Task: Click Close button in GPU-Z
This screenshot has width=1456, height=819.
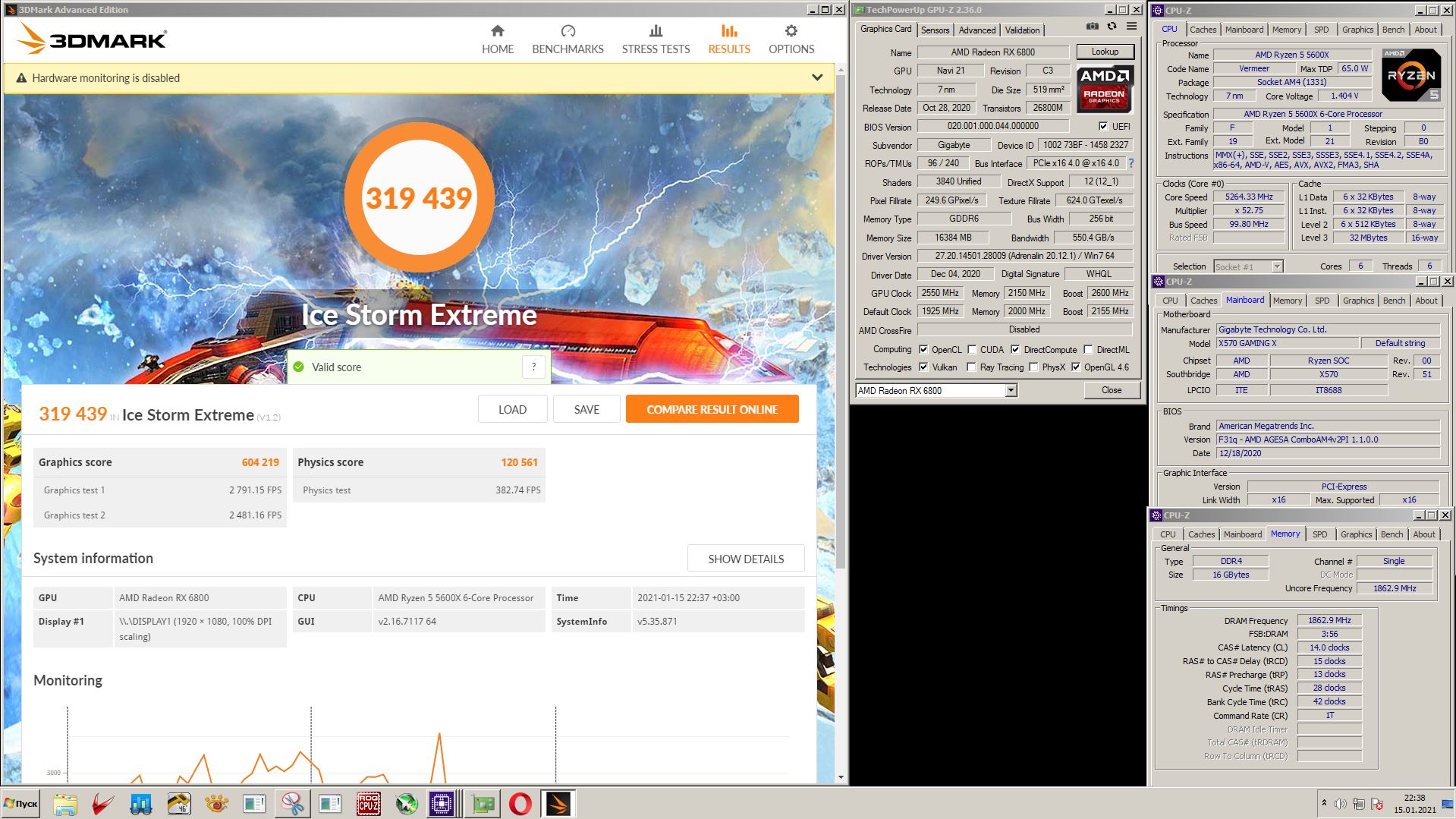Action: coord(1112,390)
